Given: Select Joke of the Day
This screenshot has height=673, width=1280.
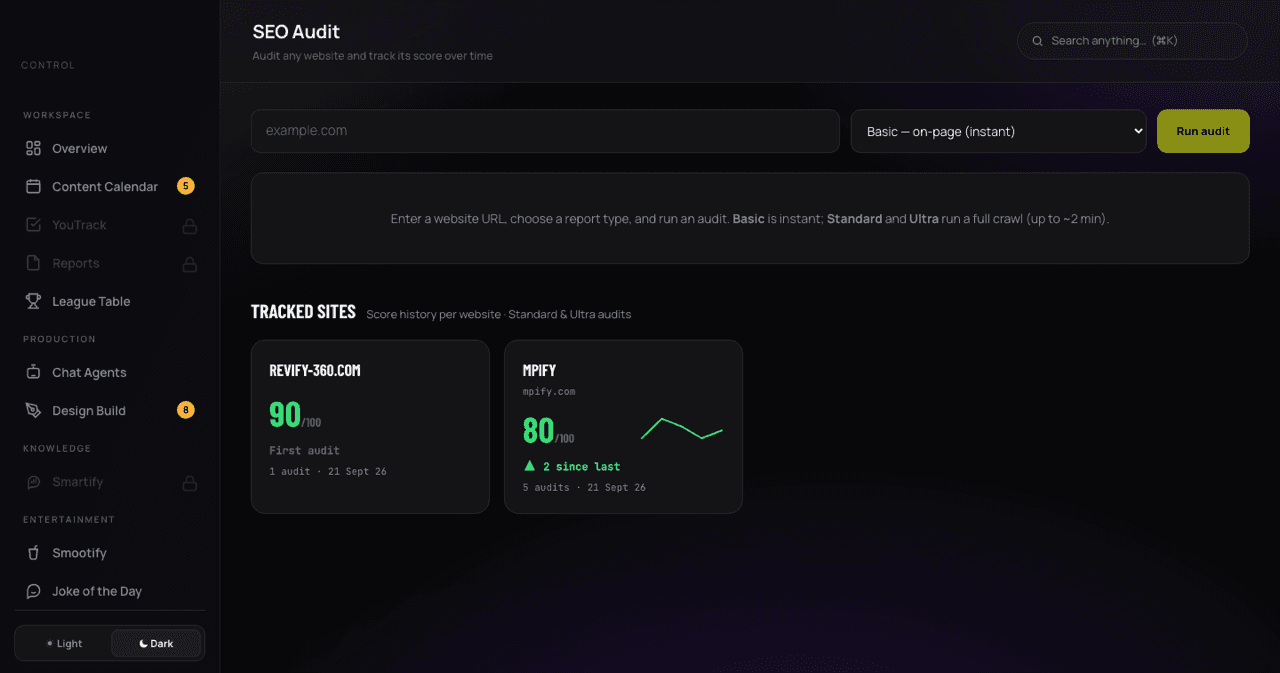Looking at the screenshot, I should click(x=110, y=591).
